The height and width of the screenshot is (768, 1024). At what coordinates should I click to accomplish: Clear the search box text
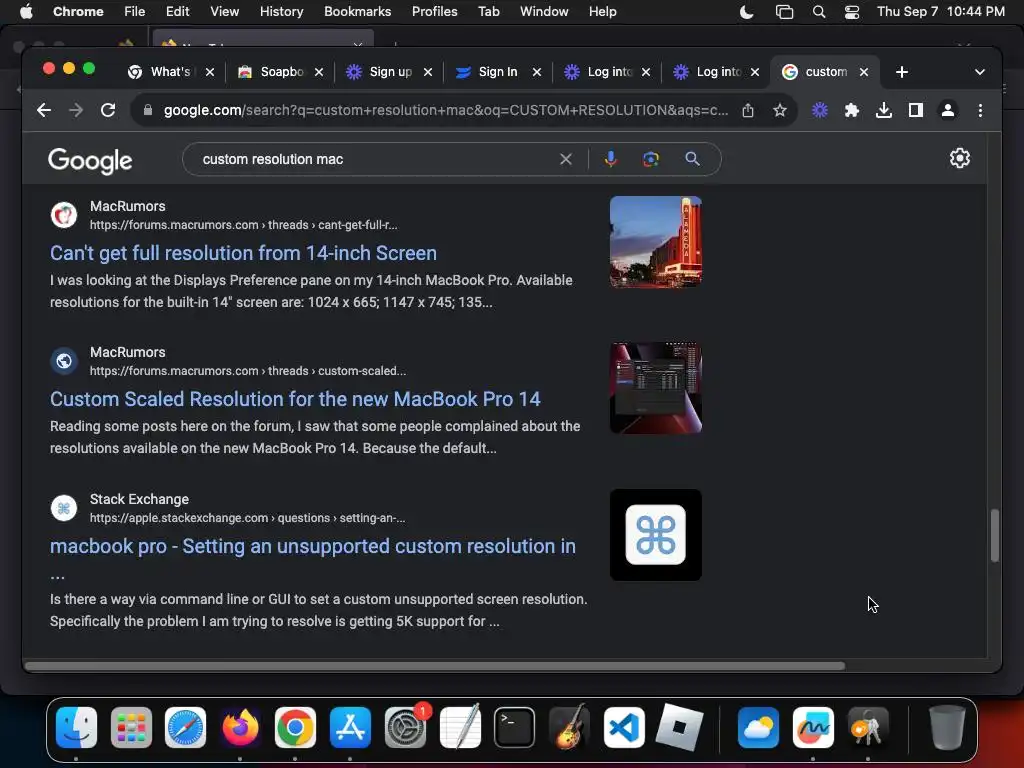tap(566, 159)
